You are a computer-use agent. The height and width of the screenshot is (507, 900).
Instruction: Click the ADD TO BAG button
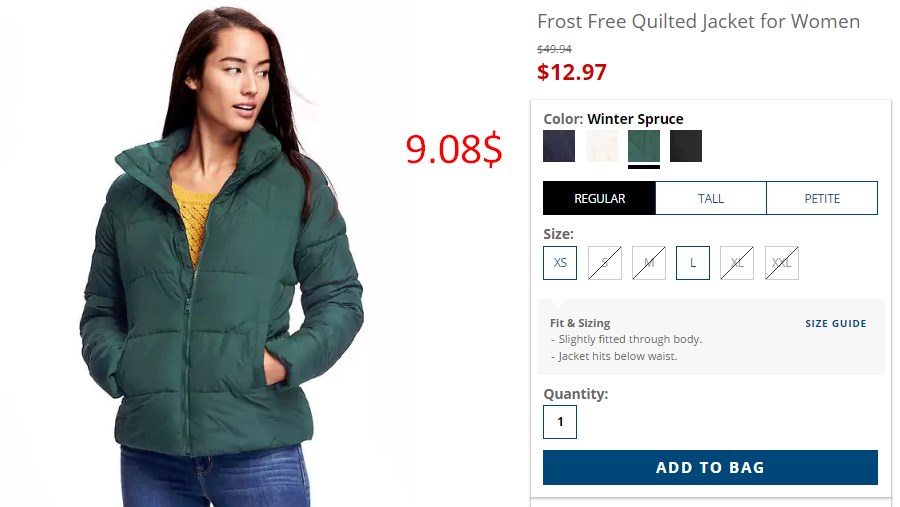tap(710, 467)
